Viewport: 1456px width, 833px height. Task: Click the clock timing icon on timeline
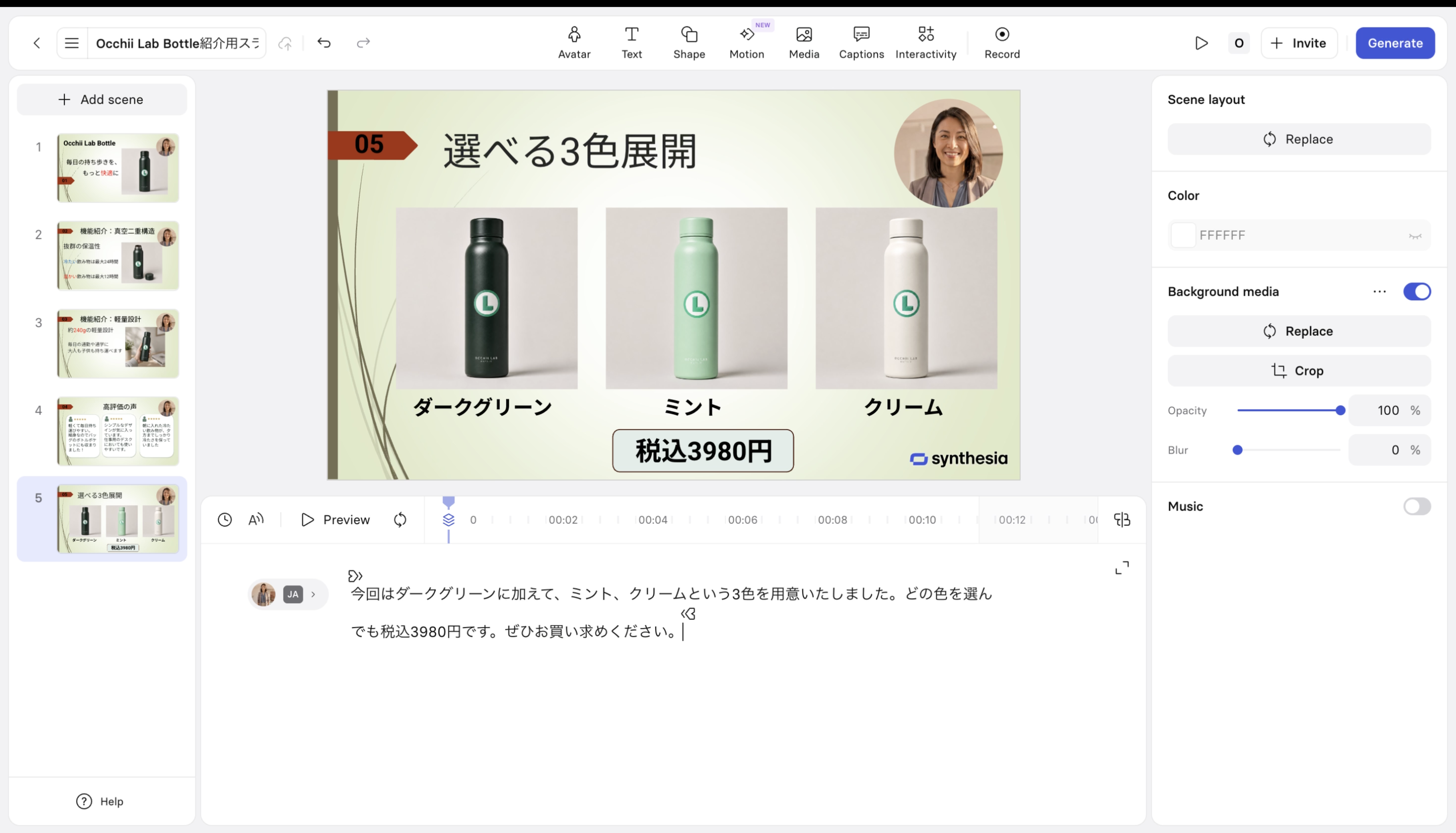tap(225, 520)
